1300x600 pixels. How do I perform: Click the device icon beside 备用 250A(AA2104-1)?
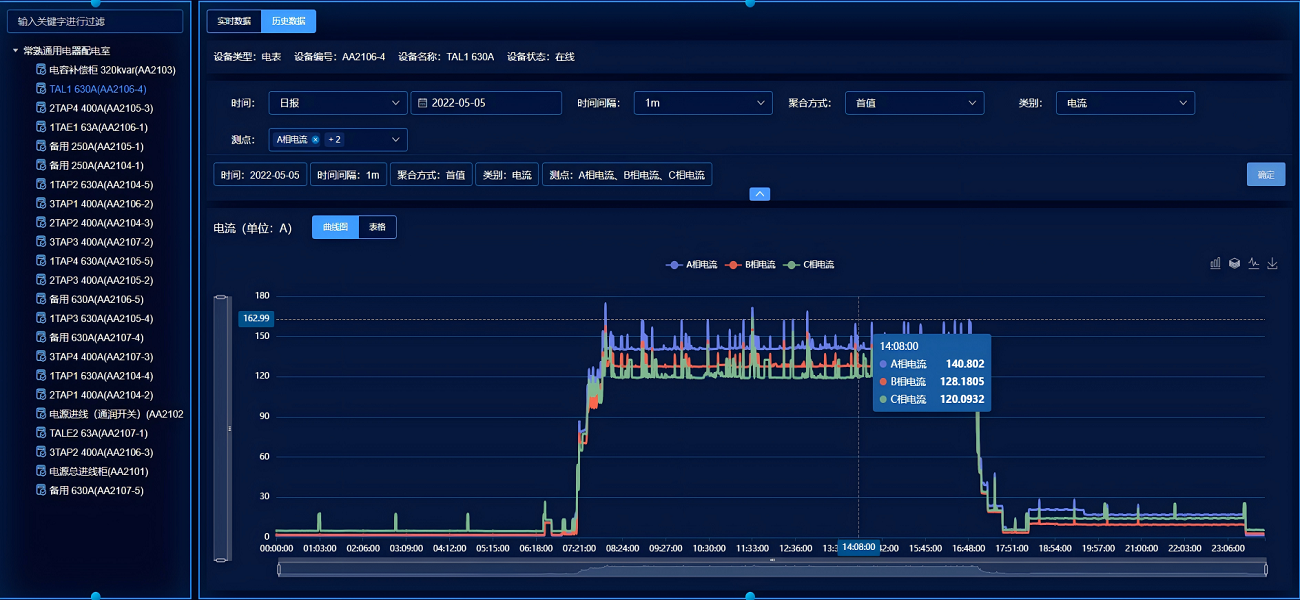(x=41, y=165)
